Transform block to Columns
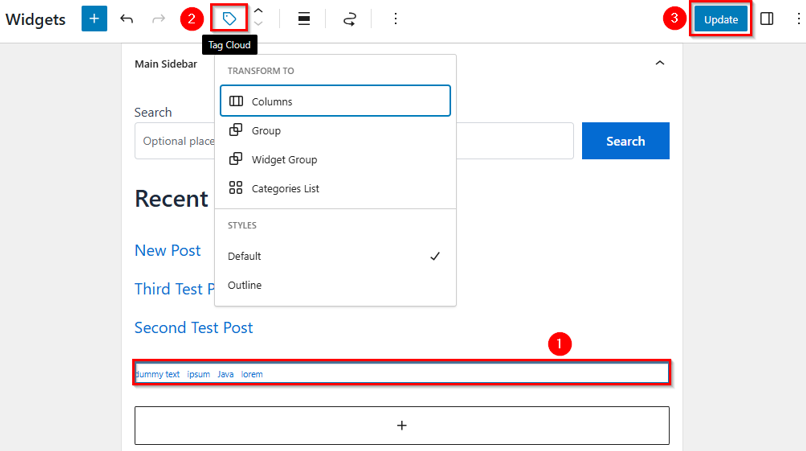Viewport: 806px width, 451px height. (335, 101)
